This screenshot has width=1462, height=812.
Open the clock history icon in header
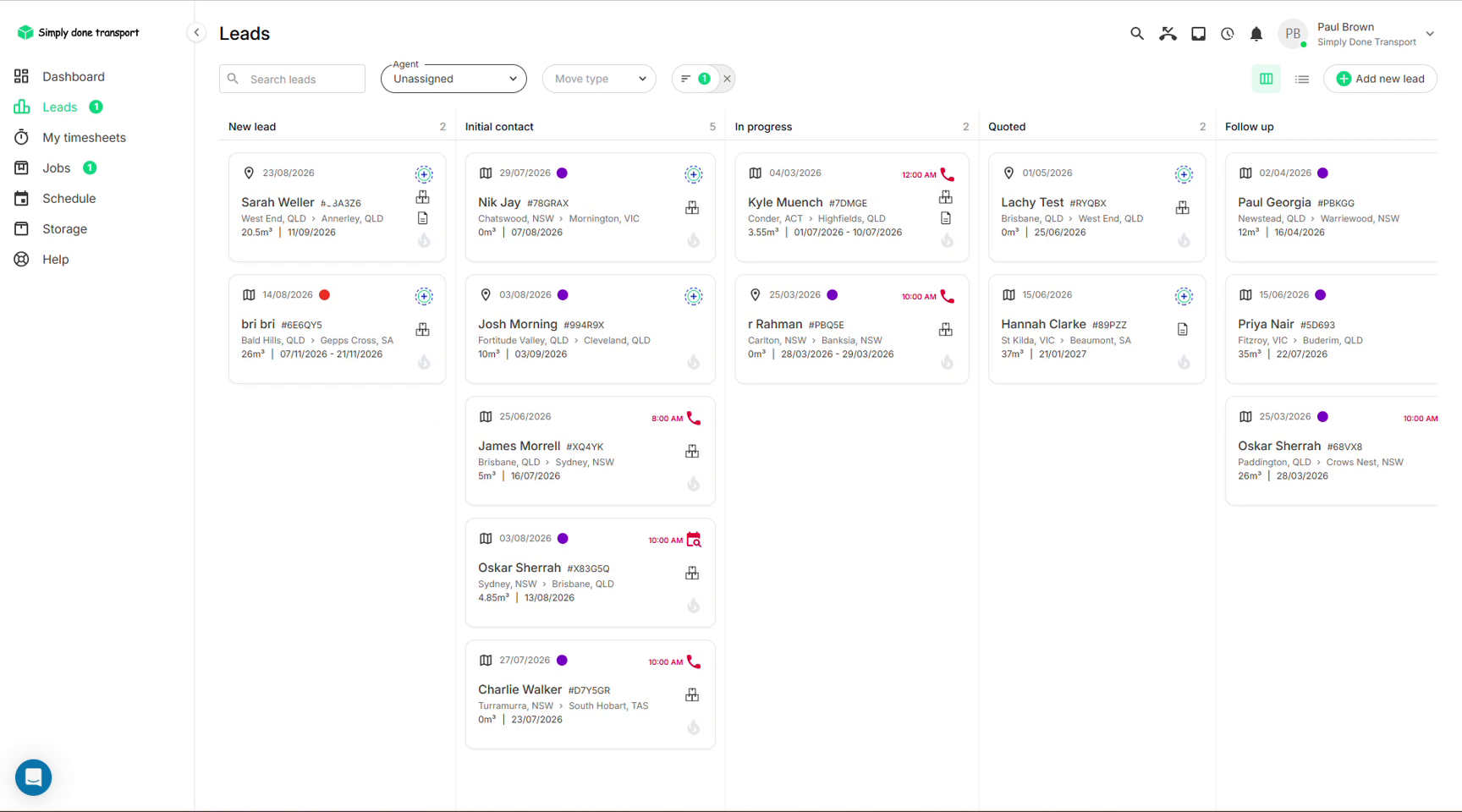[x=1228, y=34]
